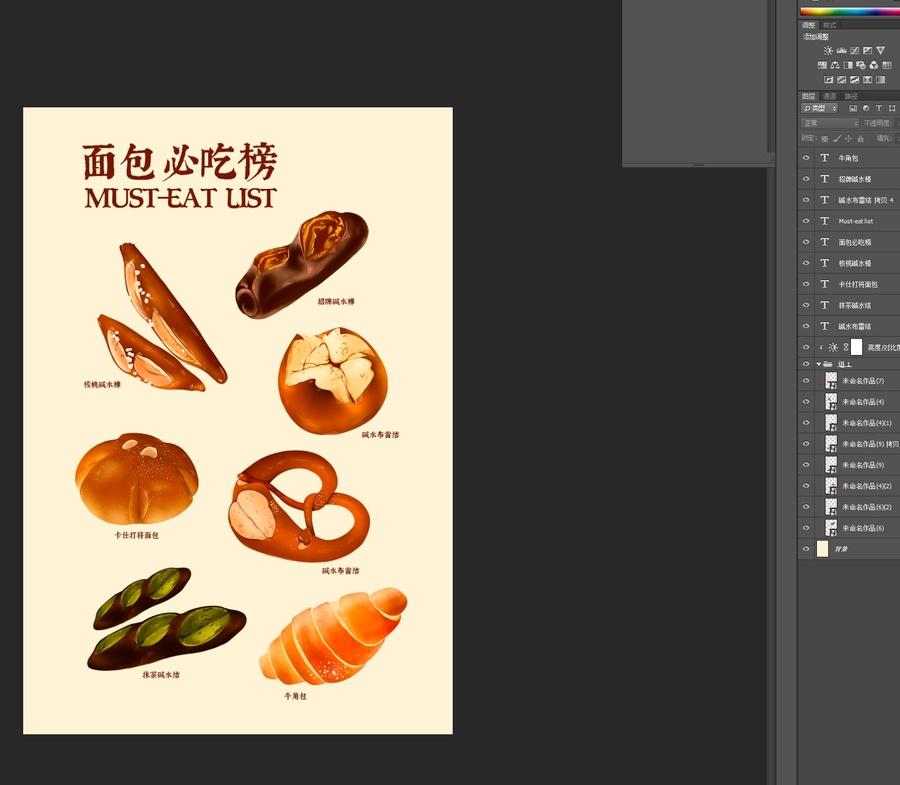Filter layers by text type (T icon)
This screenshot has width=900, height=785.
click(x=879, y=108)
